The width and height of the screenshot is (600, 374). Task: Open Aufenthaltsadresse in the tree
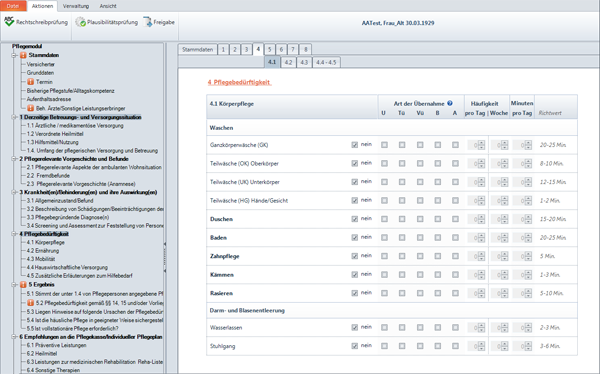(x=49, y=99)
